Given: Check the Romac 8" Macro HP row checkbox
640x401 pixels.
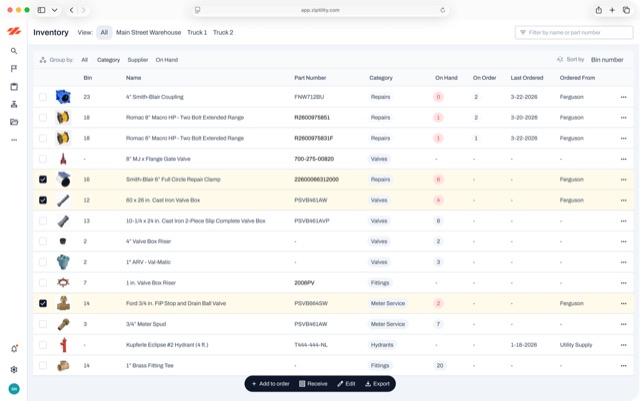Looking at the screenshot, I should click(43, 118).
